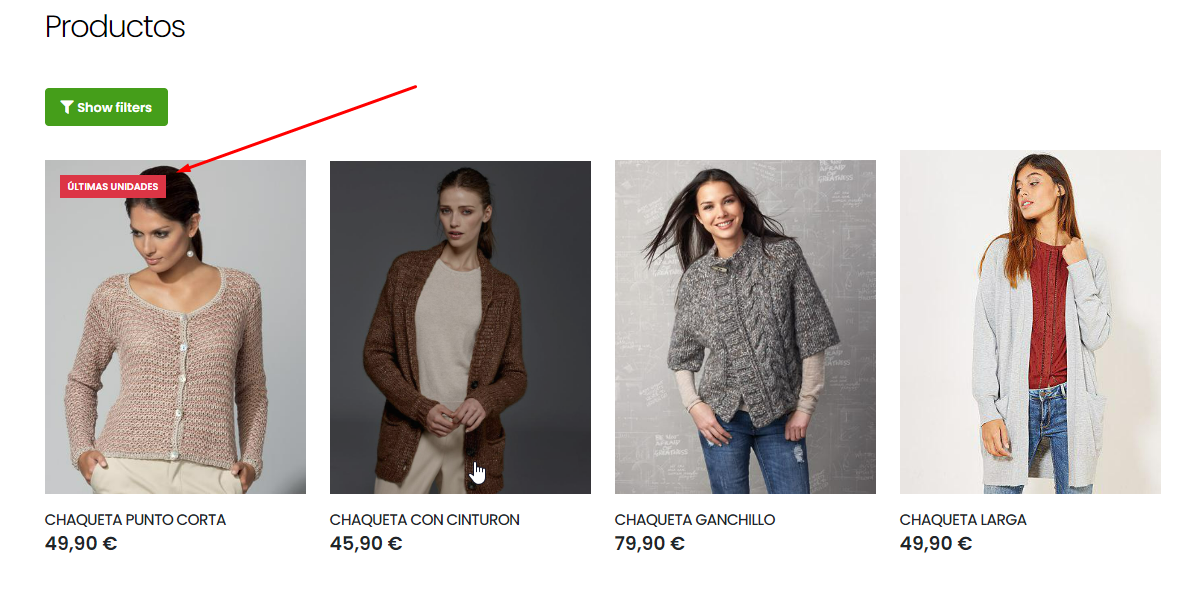This screenshot has width=1199, height=589.
Task: Click the 49,90 € price under Chaqueta Larga
Action: pyautogui.click(x=936, y=544)
